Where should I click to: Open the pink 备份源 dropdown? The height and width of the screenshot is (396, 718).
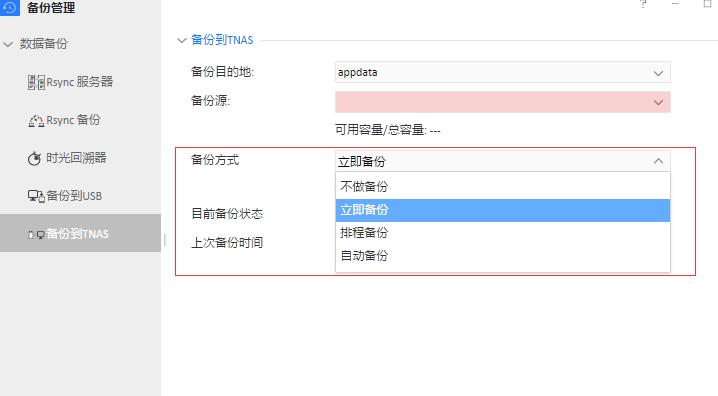pyautogui.click(x=503, y=102)
